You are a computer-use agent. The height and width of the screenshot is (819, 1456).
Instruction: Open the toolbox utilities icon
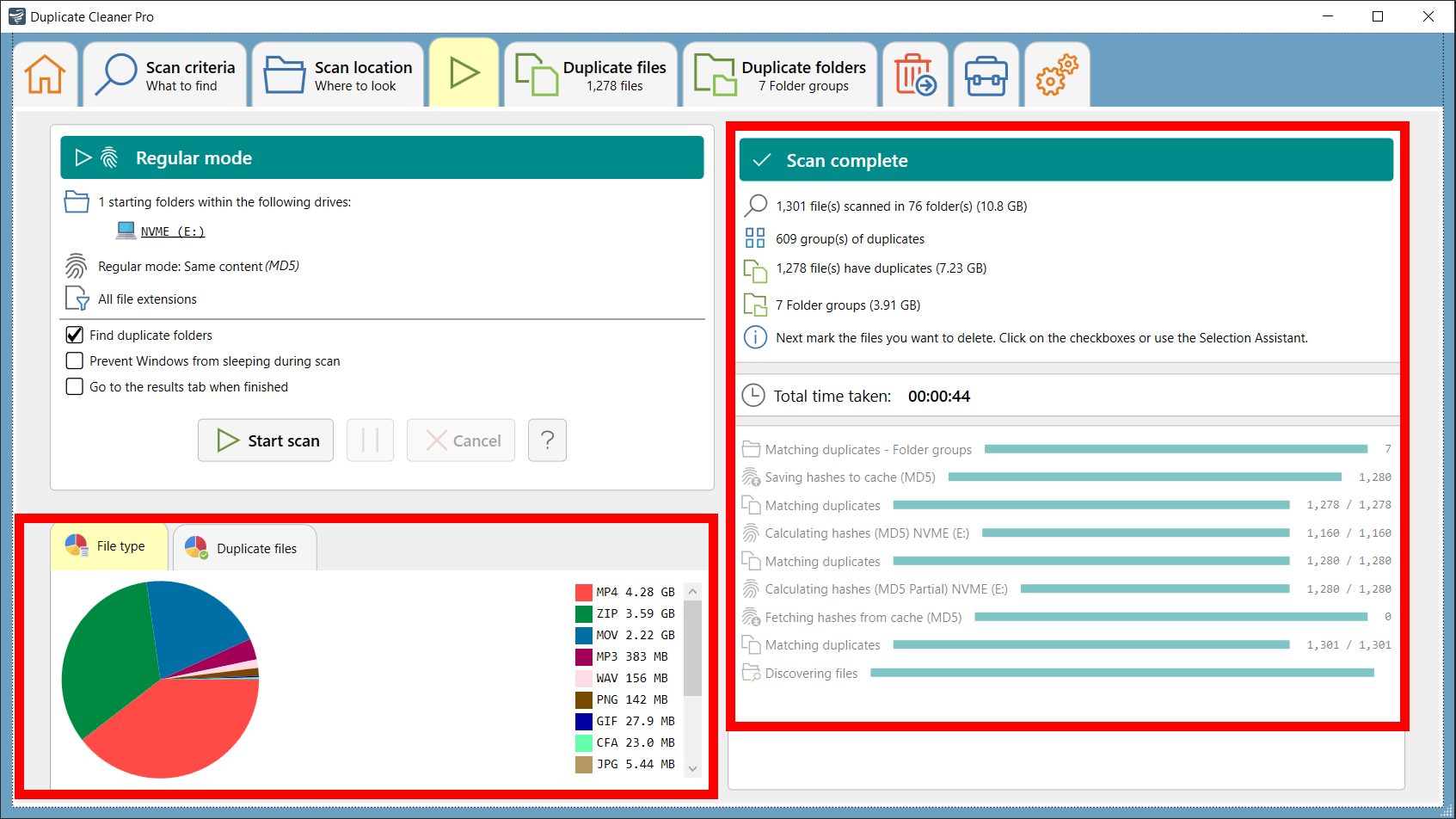tap(986, 74)
